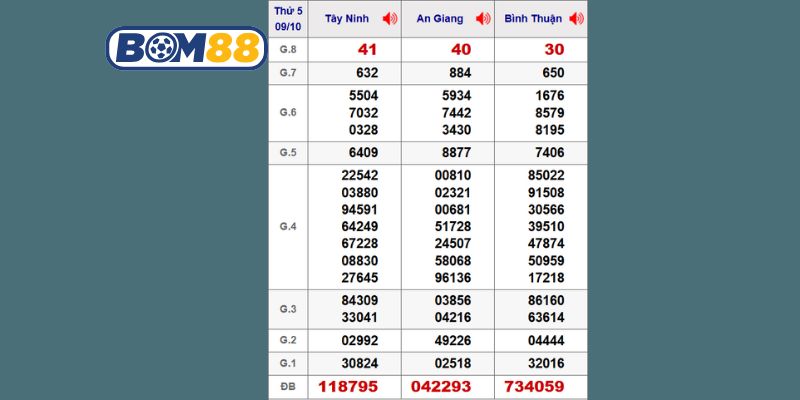The height and width of the screenshot is (400, 800).
Task: Select the G.7 prize row label
Action: [288, 73]
